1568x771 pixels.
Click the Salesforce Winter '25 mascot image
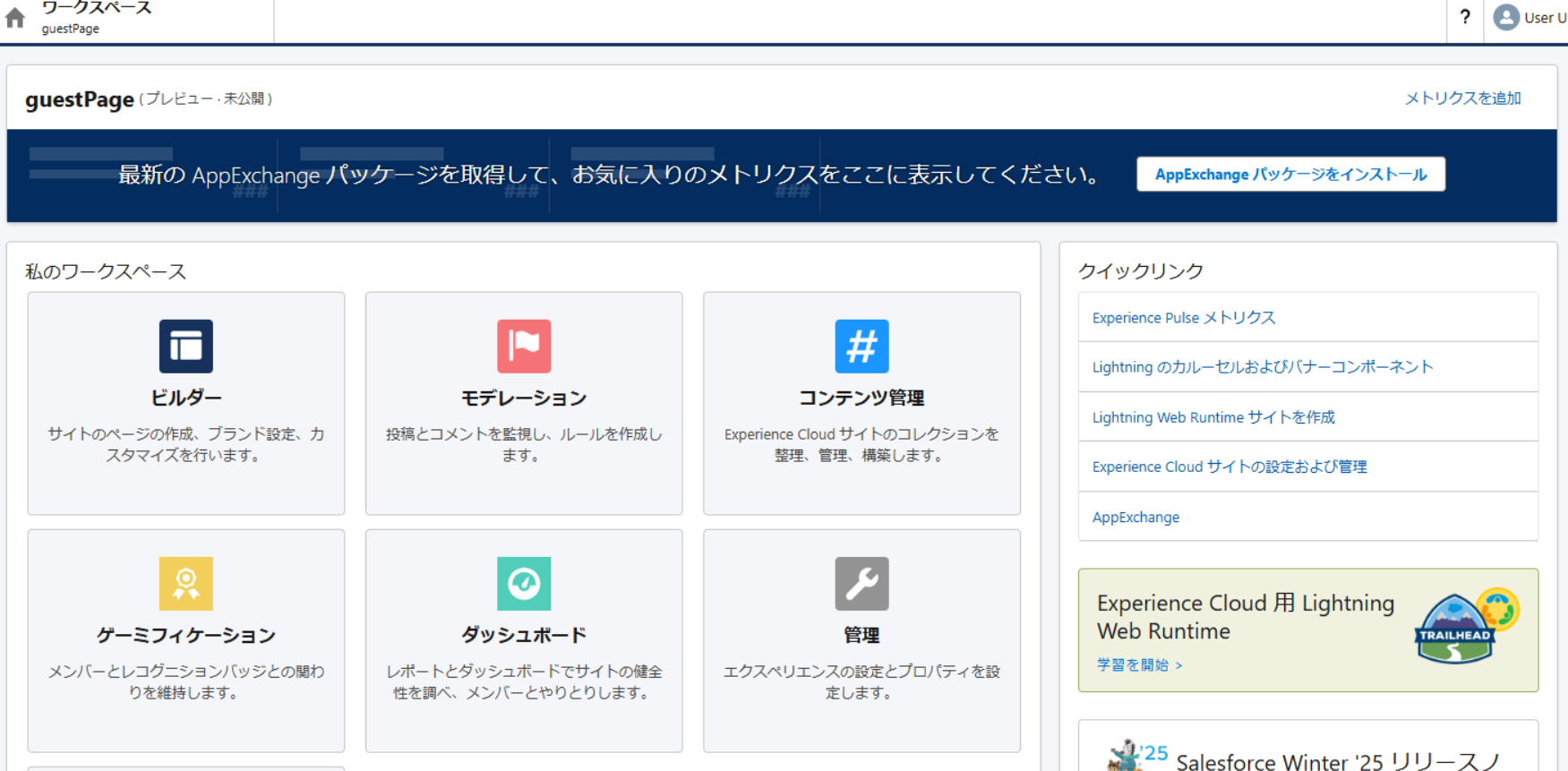1125,755
